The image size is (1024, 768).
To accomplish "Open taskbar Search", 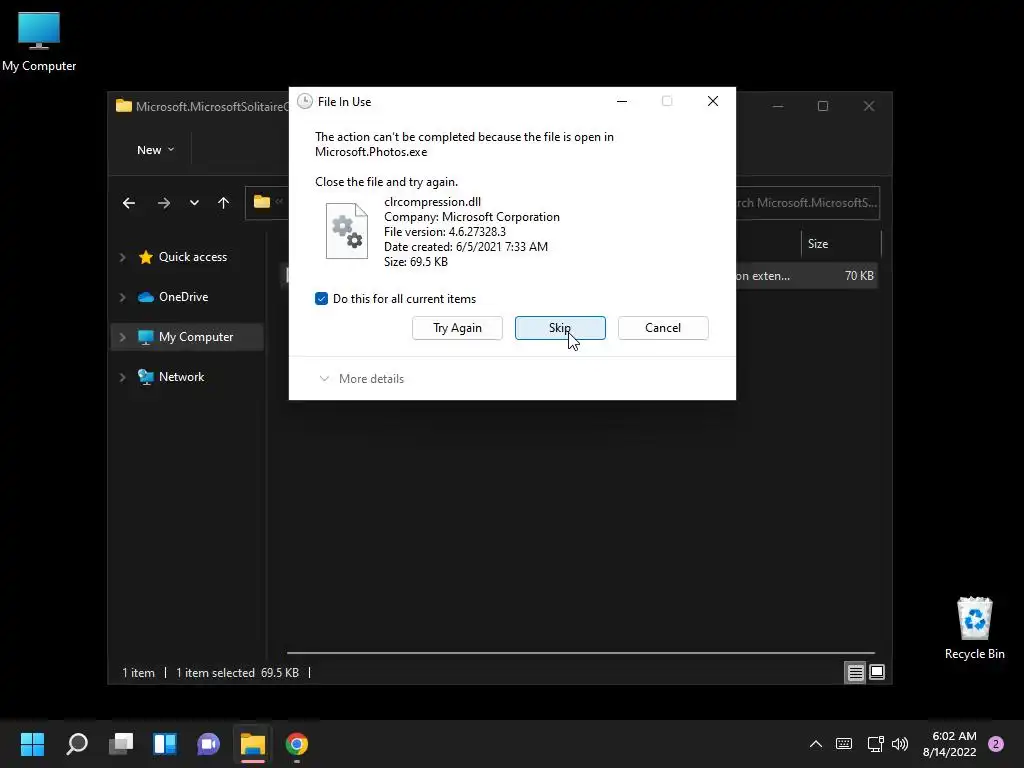I will coord(77,744).
